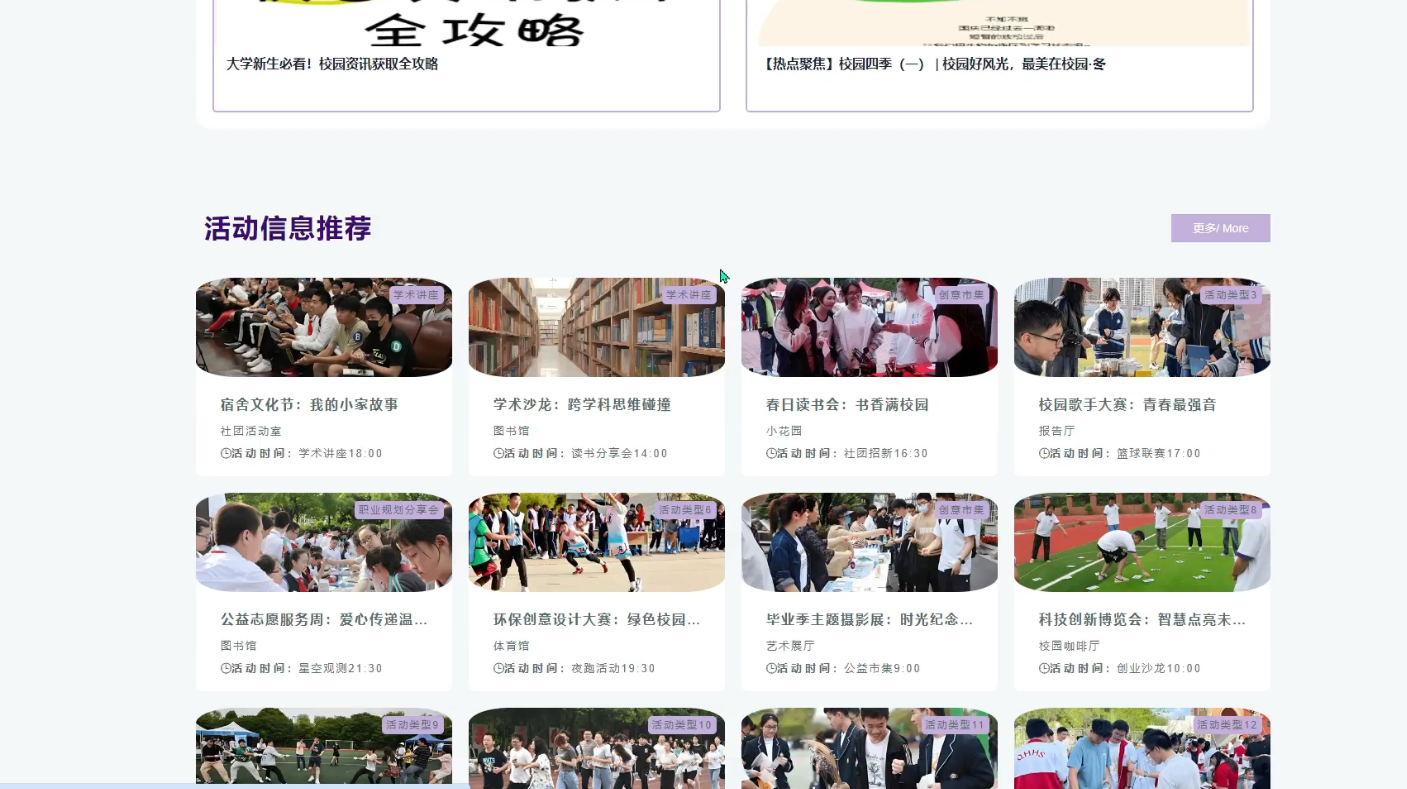
Task: Click the activity time text 学术讲座18:00
Action: (341, 454)
